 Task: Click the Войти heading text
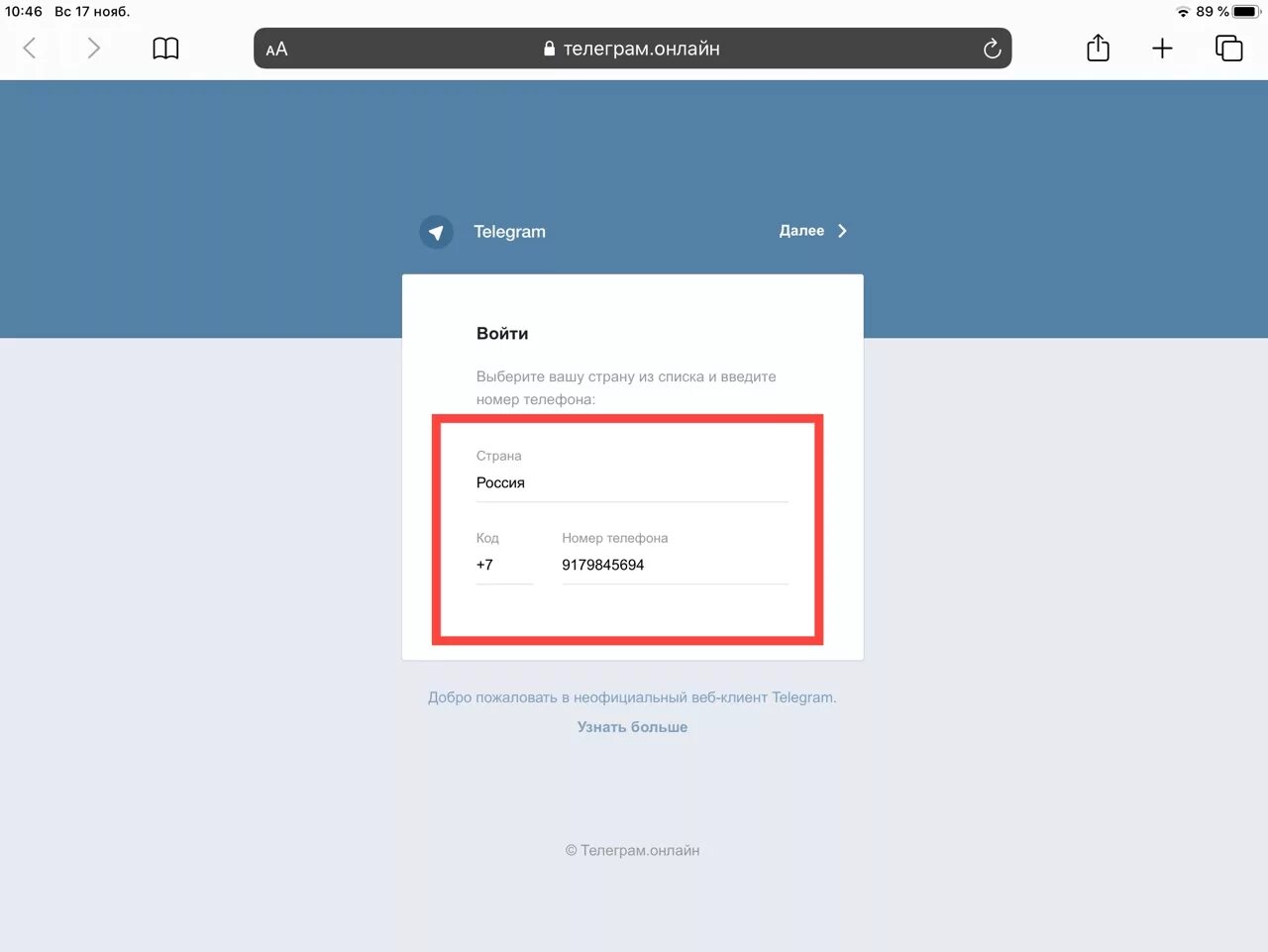point(502,334)
